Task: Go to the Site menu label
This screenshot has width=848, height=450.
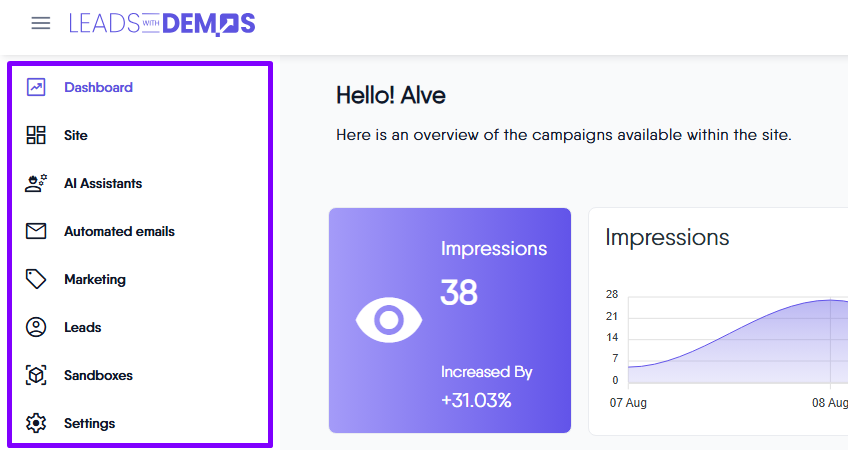Action: pos(76,135)
